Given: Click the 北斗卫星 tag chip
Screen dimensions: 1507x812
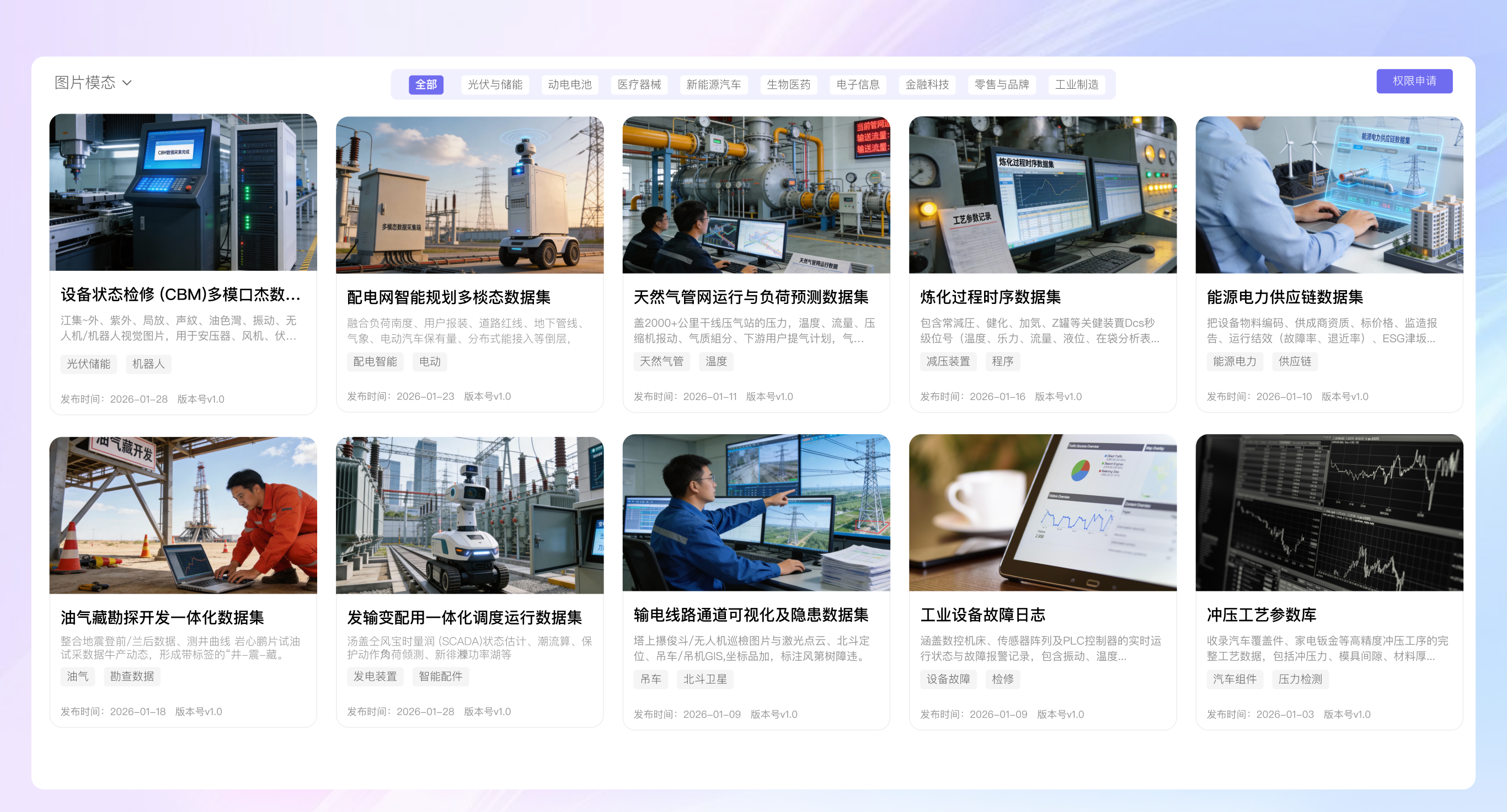Looking at the screenshot, I should pyautogui.click(x=704, y=679).
